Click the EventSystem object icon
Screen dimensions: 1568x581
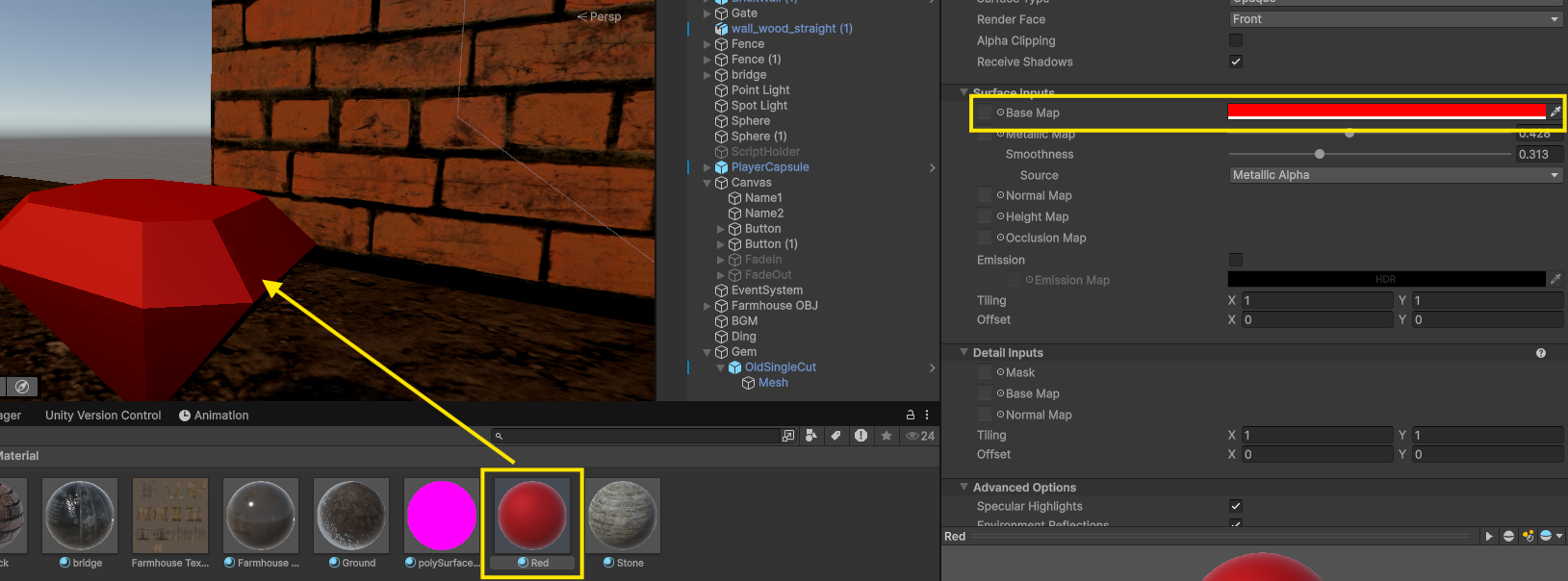click(x=721, y=290)
